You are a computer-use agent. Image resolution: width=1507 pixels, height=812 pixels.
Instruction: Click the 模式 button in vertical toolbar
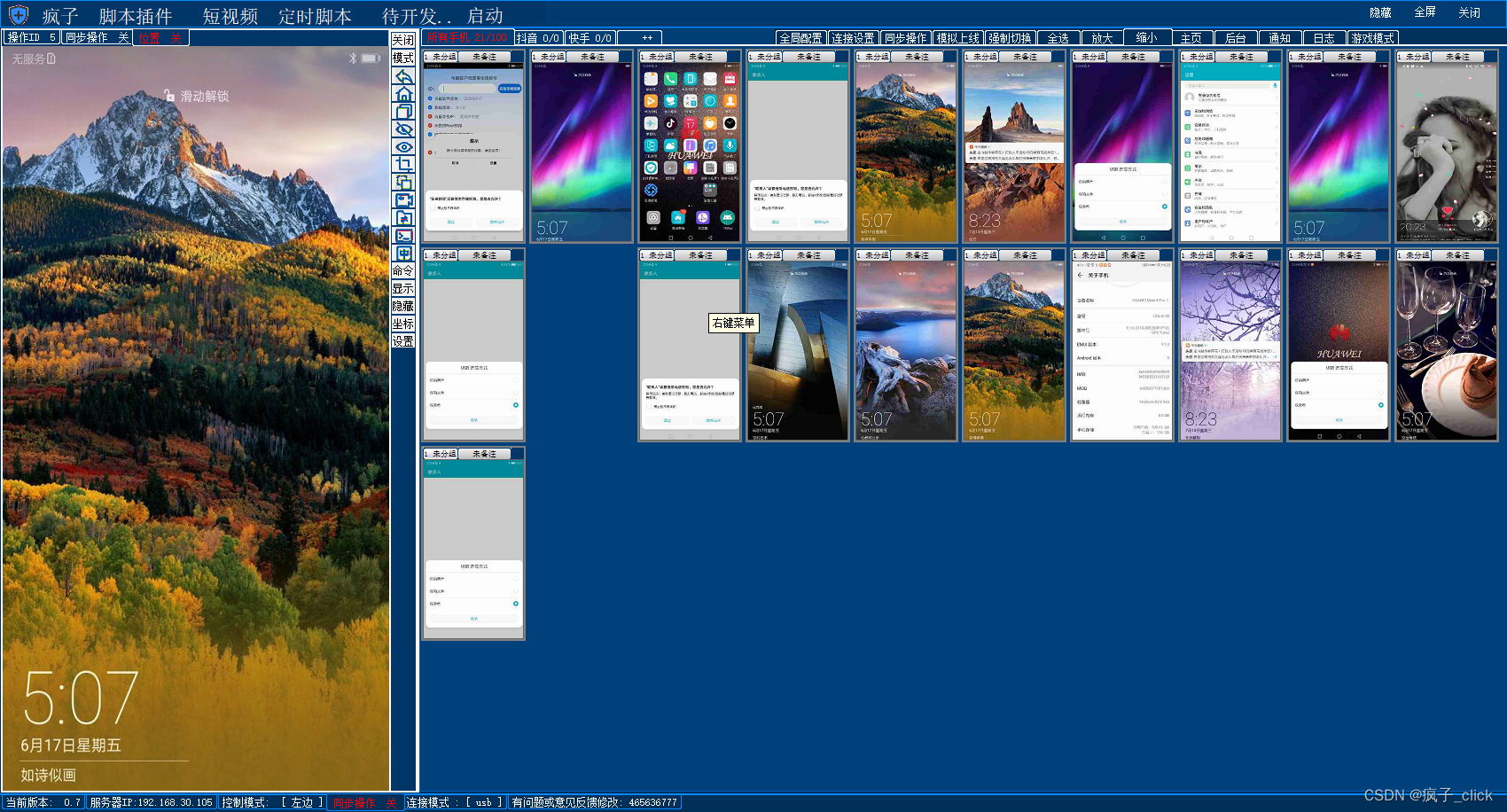click(403, 58)
